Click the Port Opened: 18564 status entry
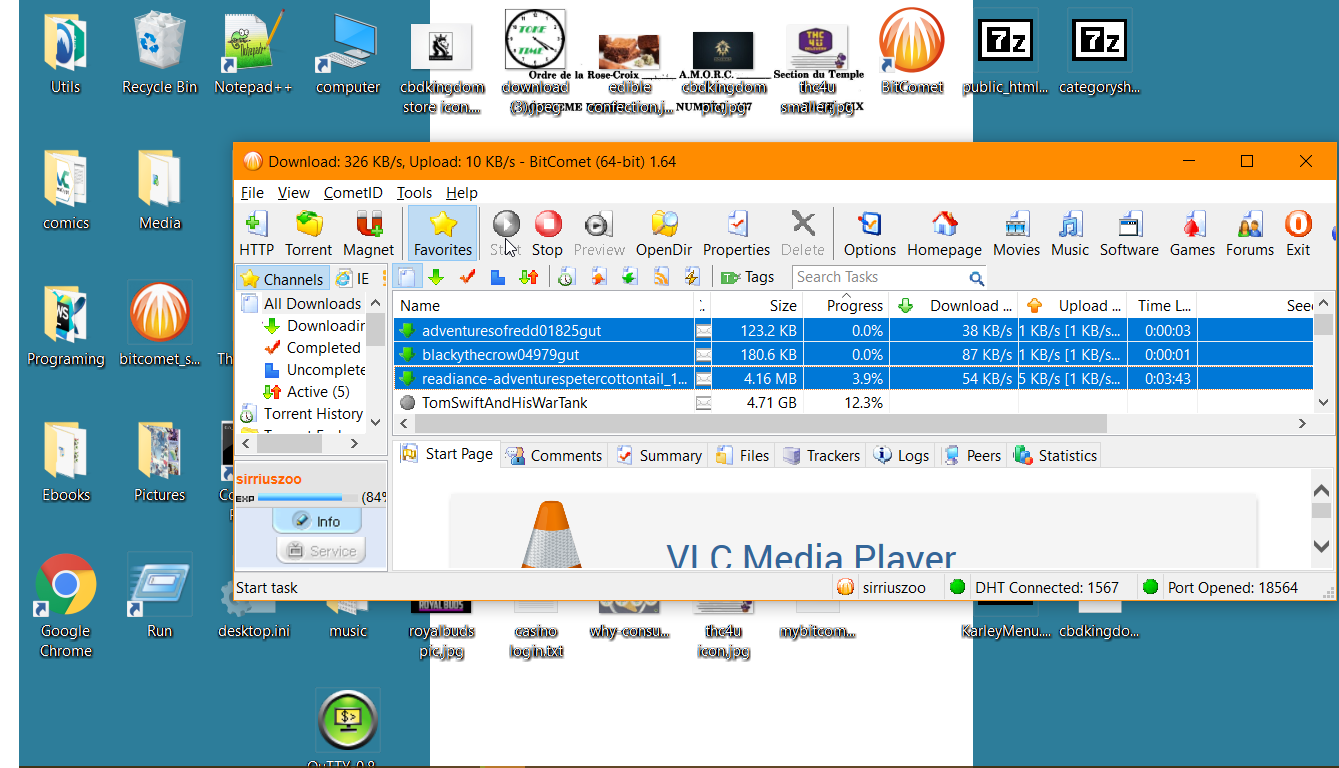1339x768 pixels. (x=1220, y=587)
